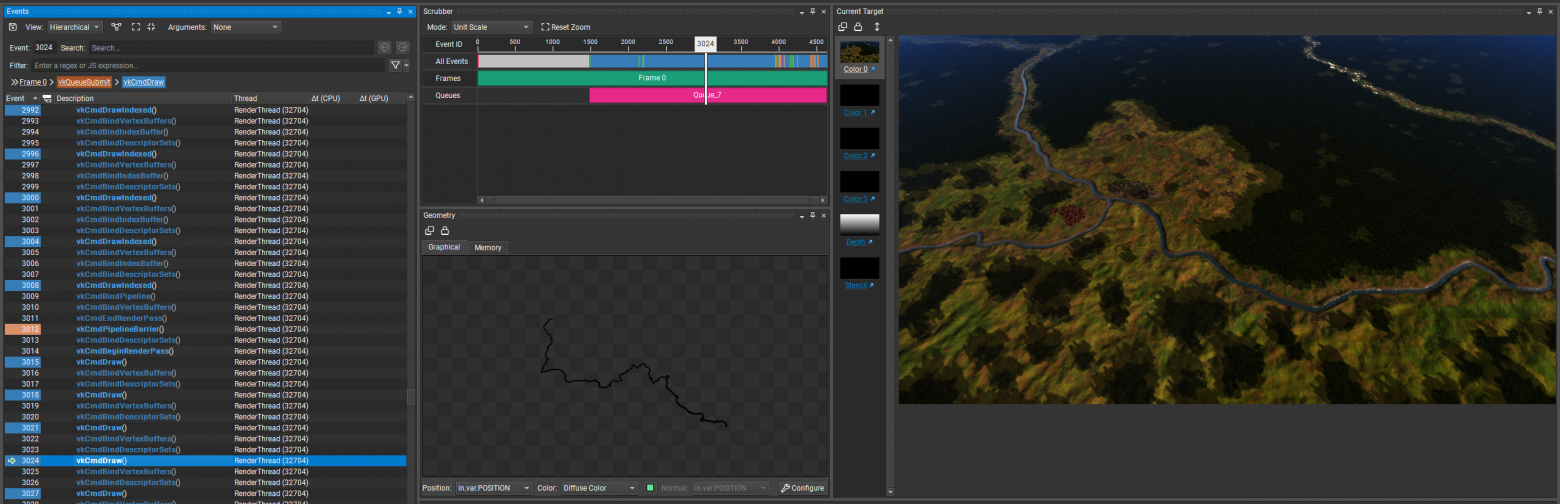Open the Scrubber panel options arrow
The height and width of the screenshot is (504, 1560).
(801, 11)
